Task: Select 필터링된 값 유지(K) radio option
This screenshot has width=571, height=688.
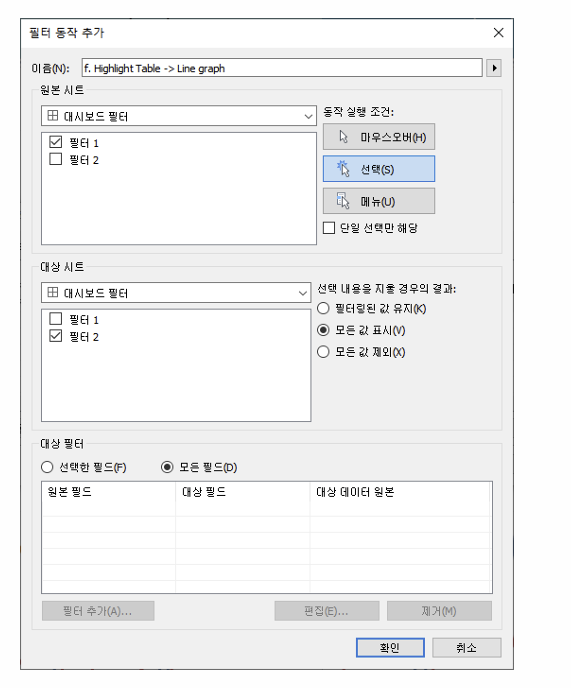Action: point(323,308)
